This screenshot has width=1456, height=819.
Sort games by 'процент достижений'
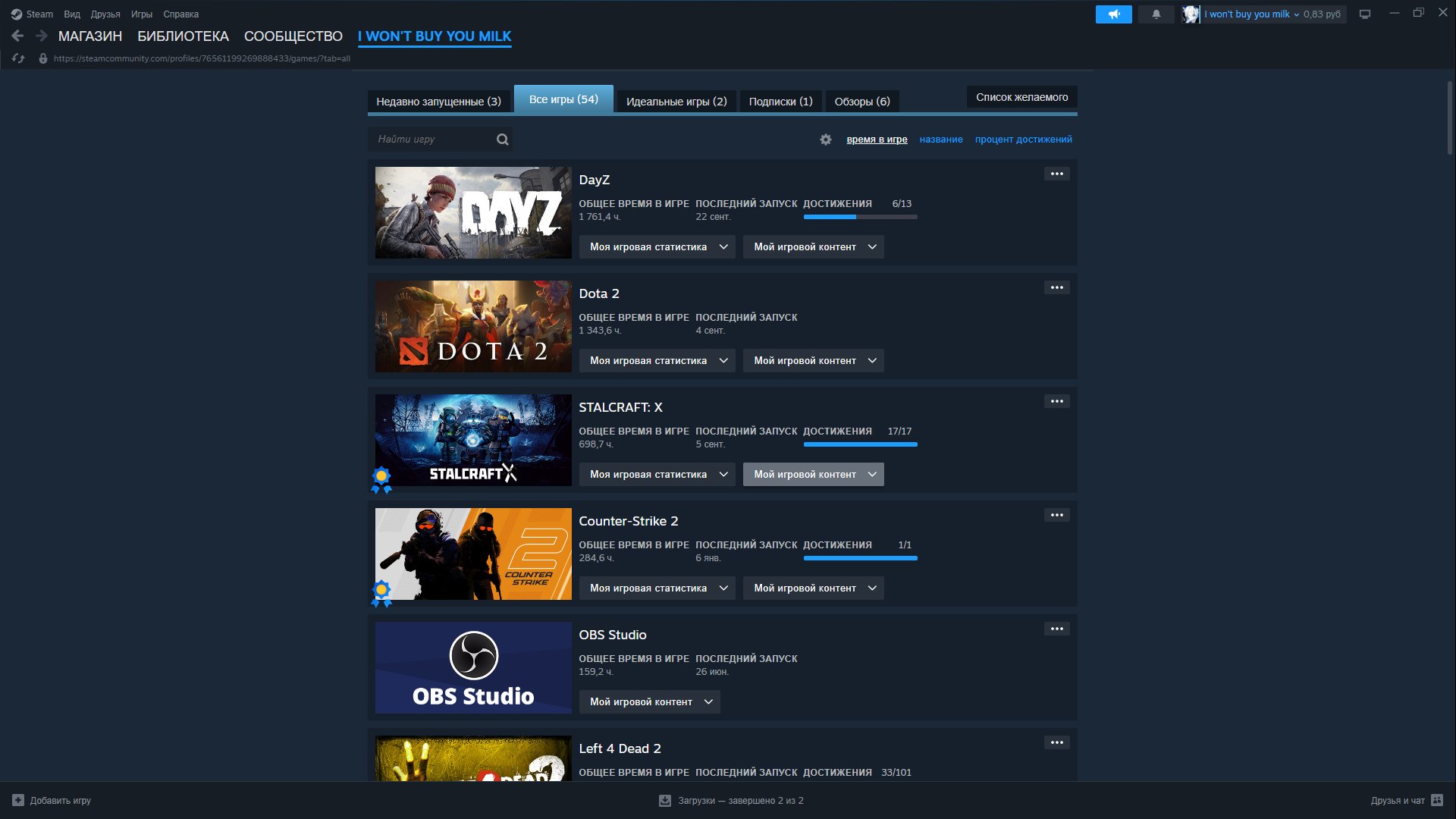(1023, 140)
